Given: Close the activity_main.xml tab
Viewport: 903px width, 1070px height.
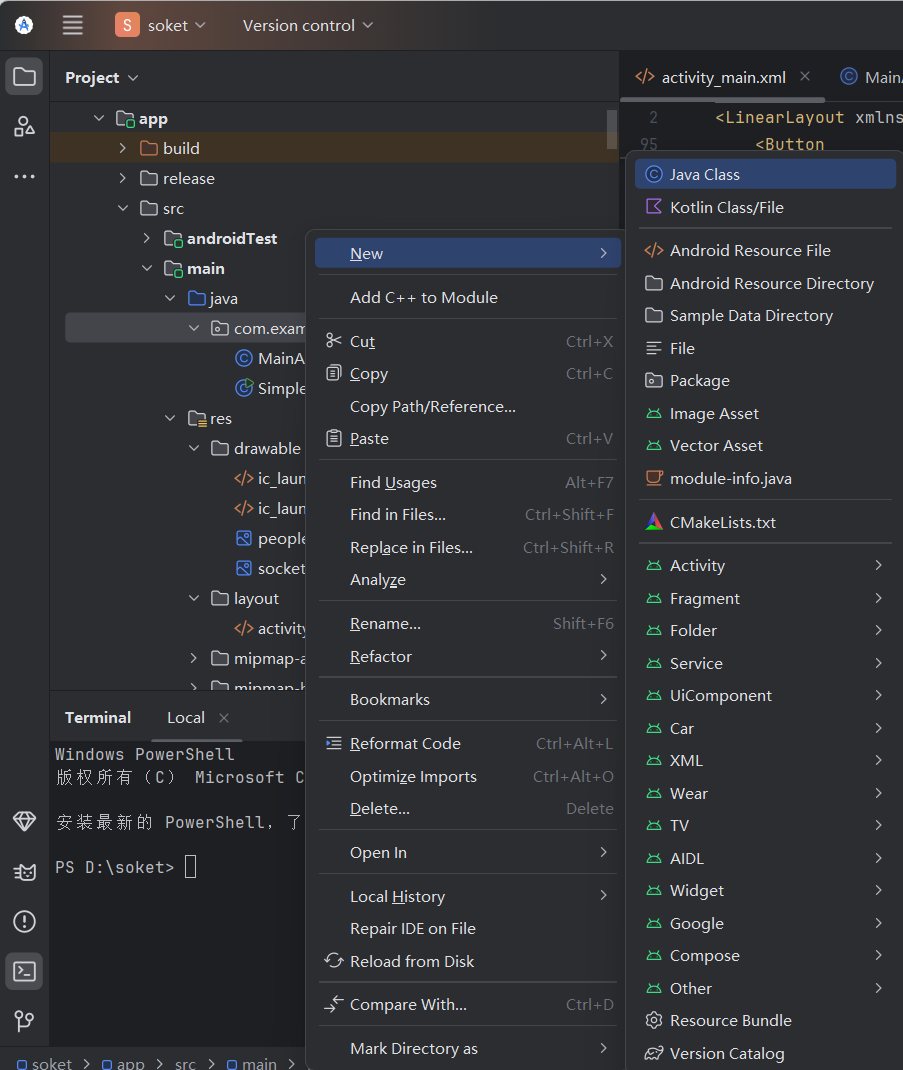Looking at the screenshot, I should (x=805, y=76).
